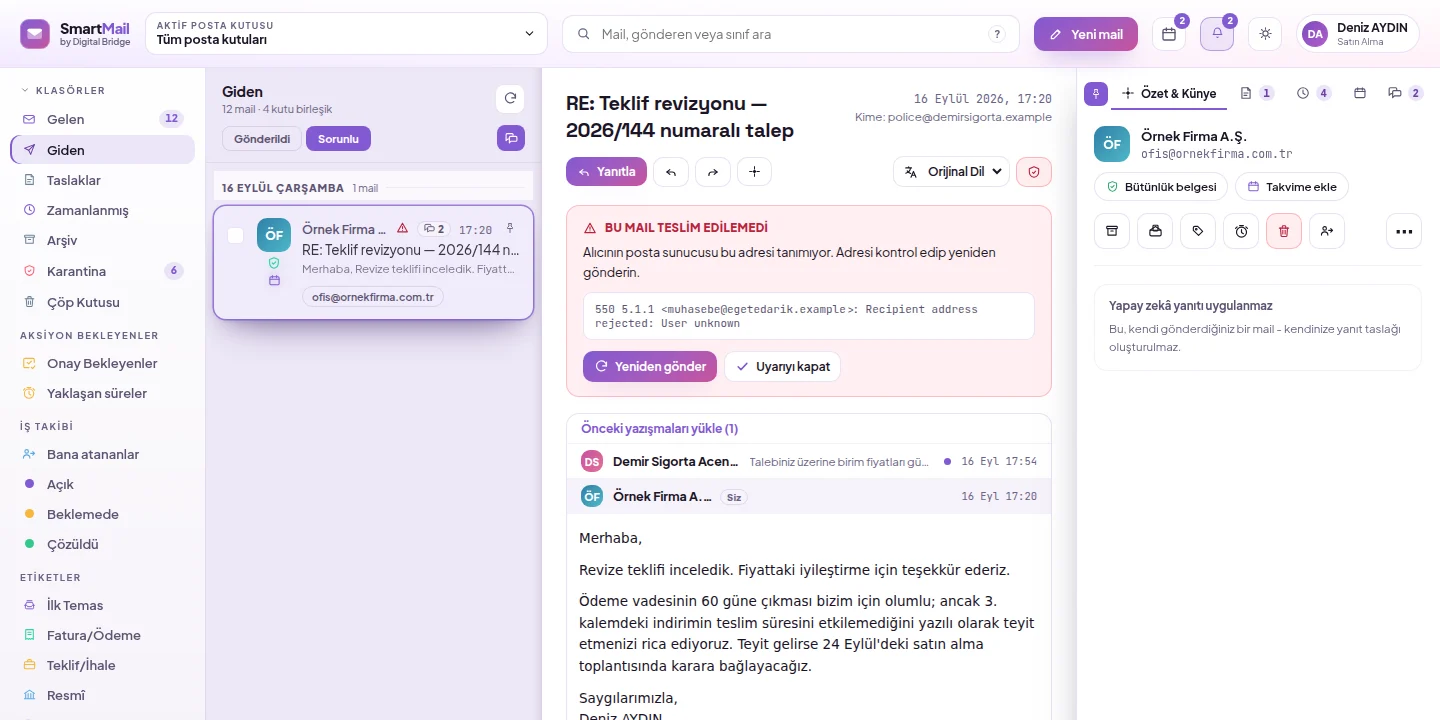Click the stamp icon next to archive
This screenshot has height=720, width=1440.
1155,231
